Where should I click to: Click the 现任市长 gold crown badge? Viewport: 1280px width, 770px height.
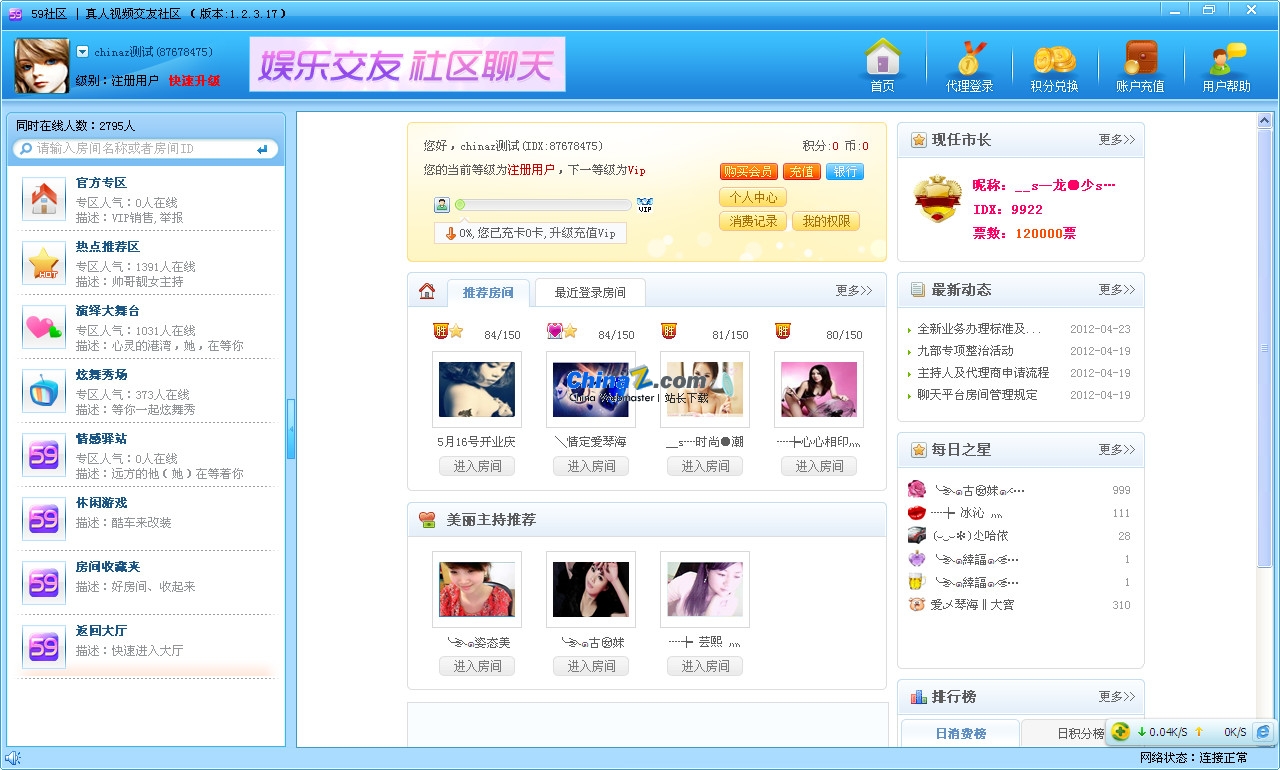click(937, 199)
